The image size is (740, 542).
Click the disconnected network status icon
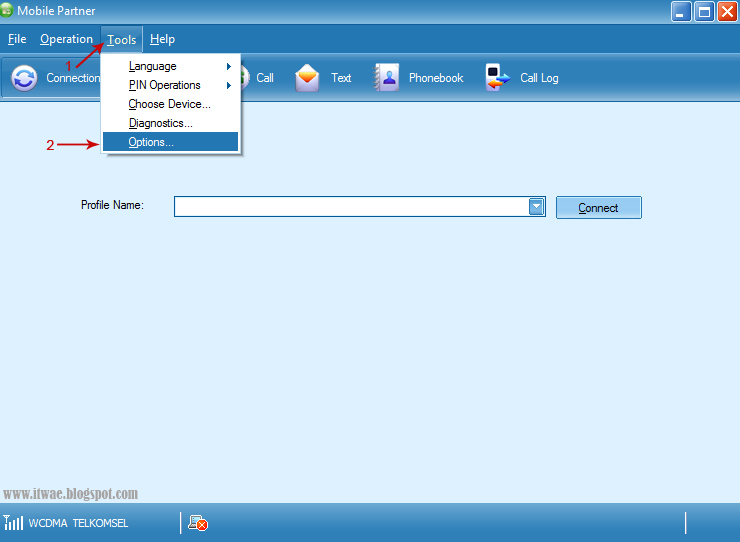[198, 523]
